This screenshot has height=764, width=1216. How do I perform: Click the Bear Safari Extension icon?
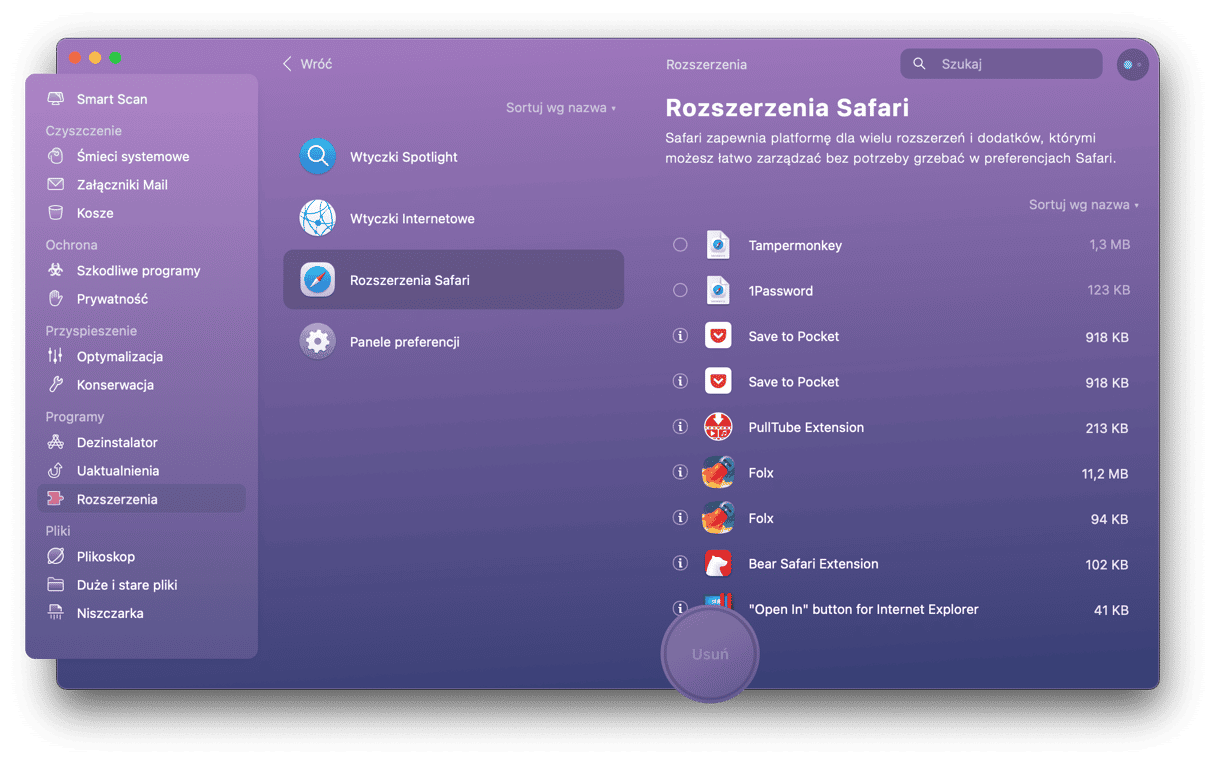tap(718, 564)
